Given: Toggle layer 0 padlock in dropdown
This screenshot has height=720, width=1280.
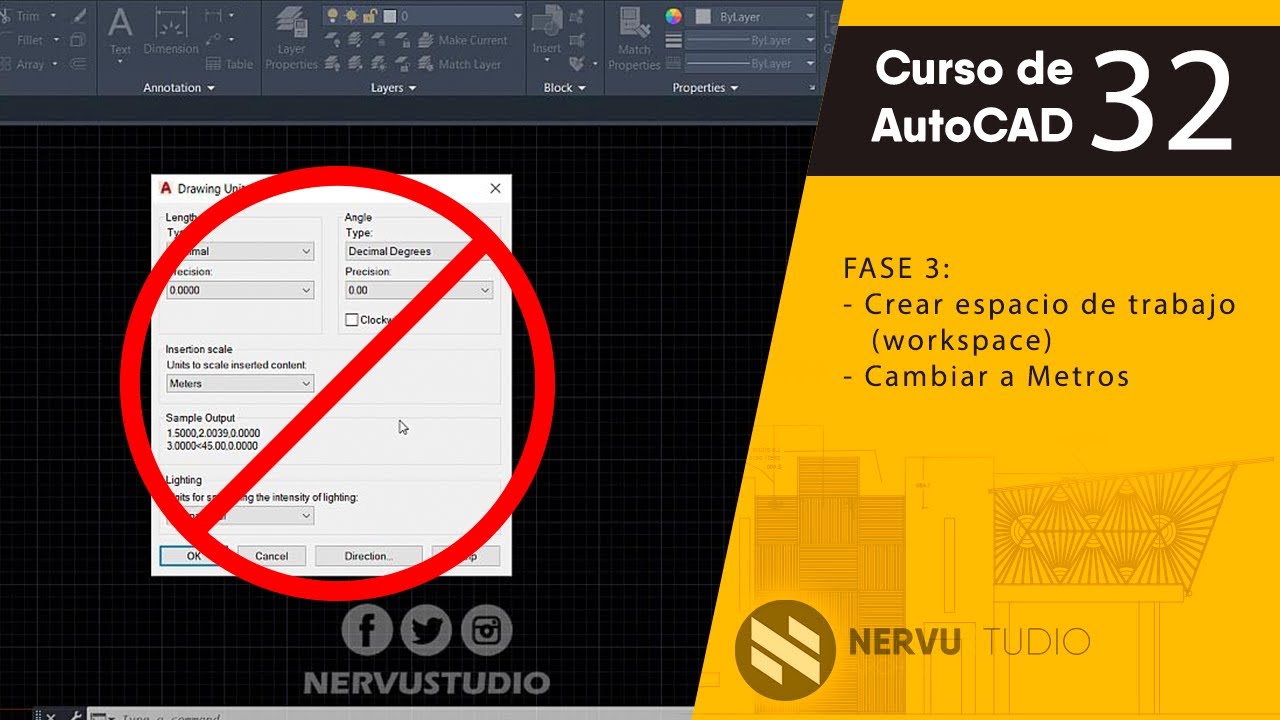Looking at the screenshot, I should (x=369, y=16).
